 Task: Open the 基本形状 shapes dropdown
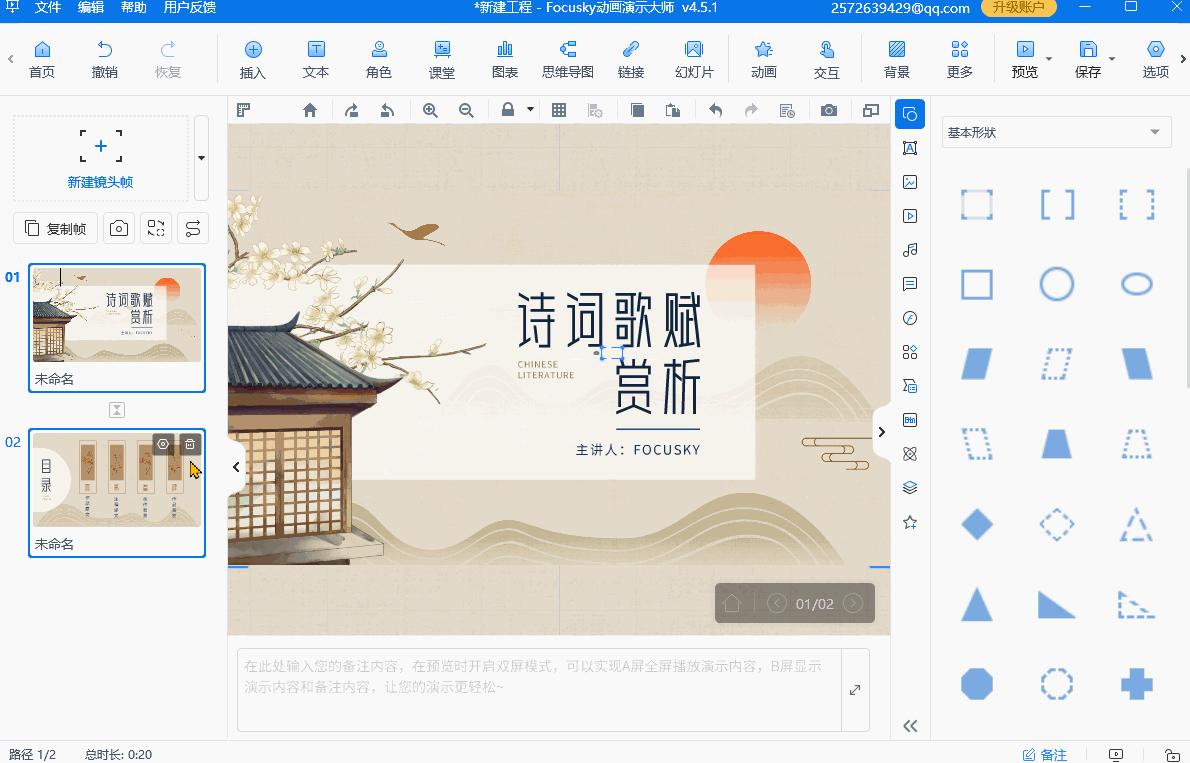1056,131
